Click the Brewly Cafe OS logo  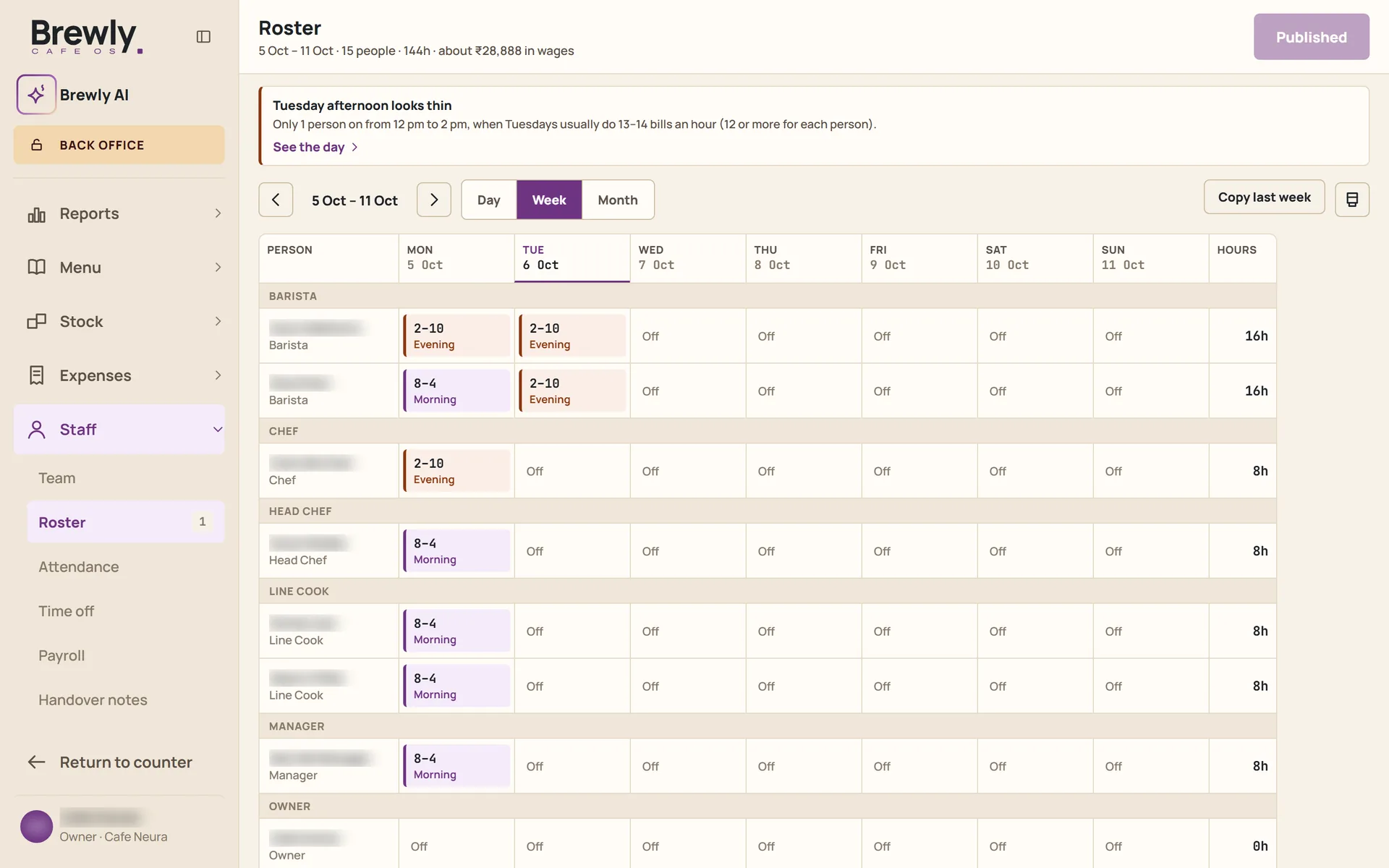coord(87,36)
